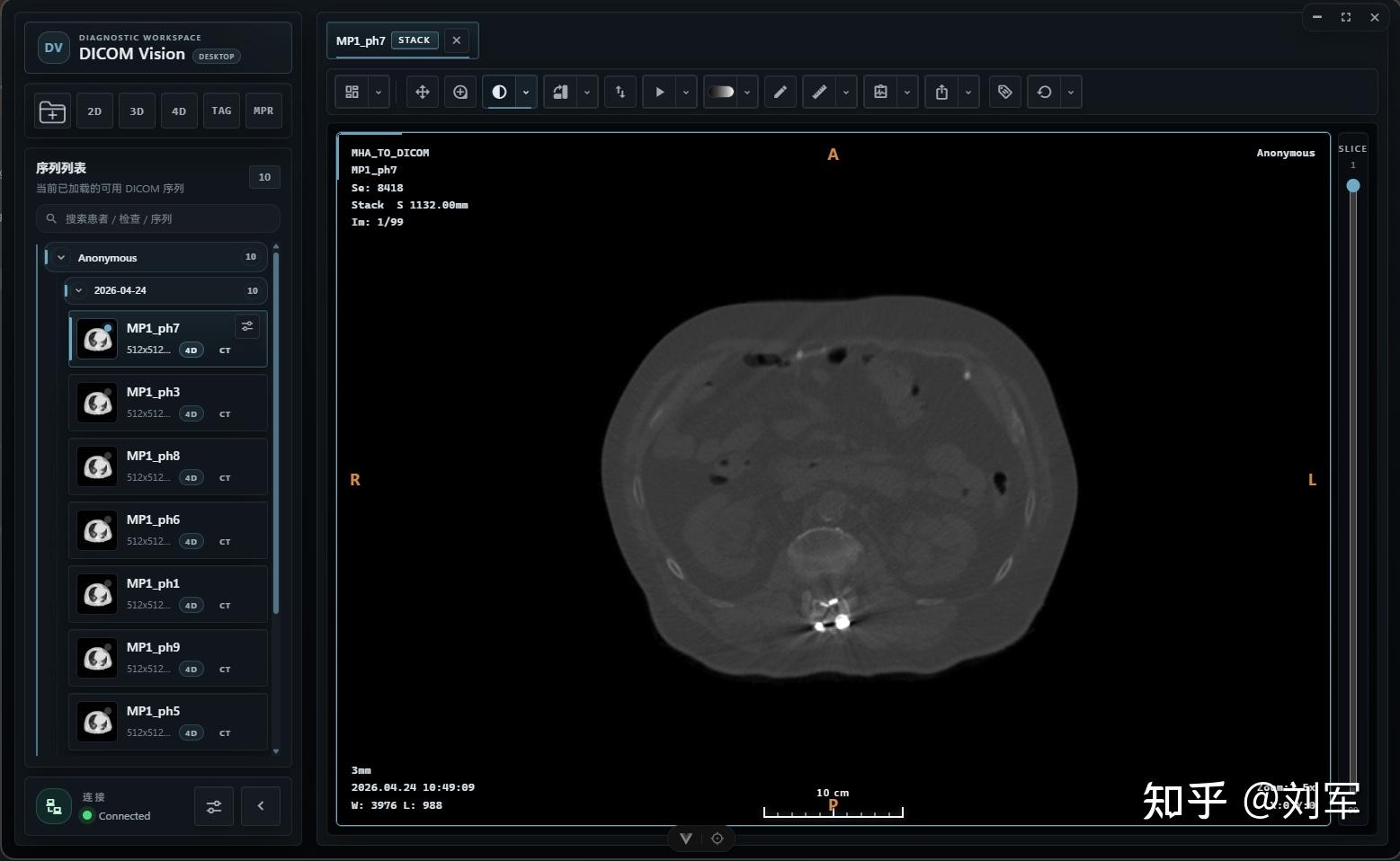The image size is (1400, 861).
Task: Open the reset options dropdown arrow
Action: 1071,92
